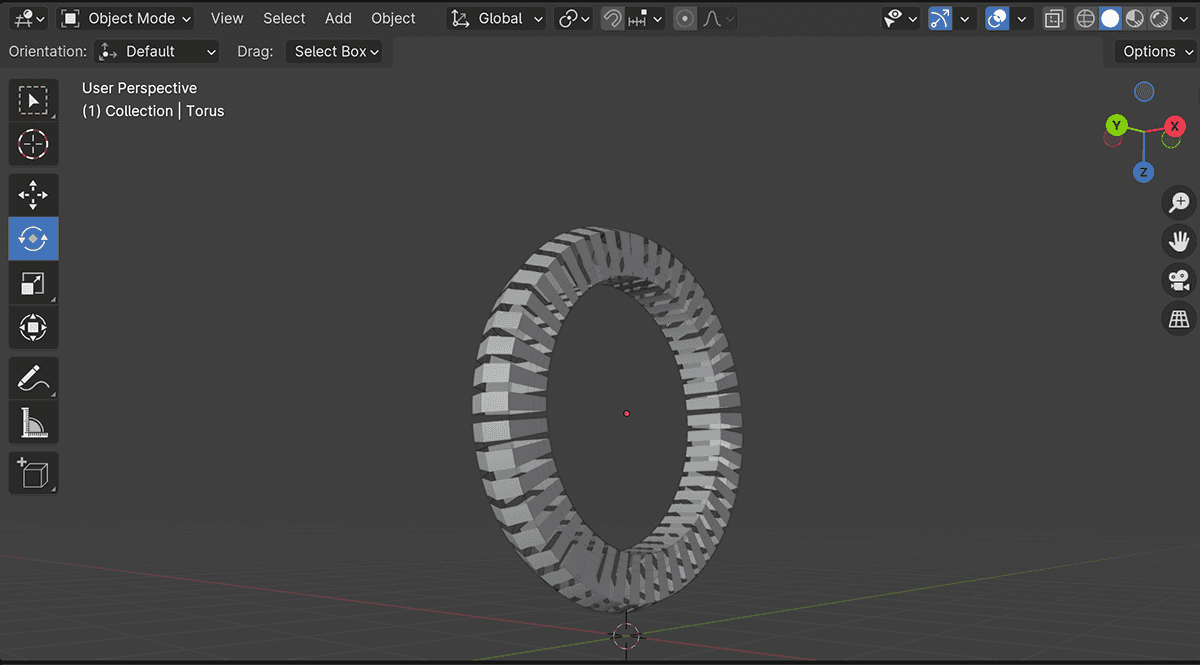Select the Annotate pencil tool
The height and width of the screenshot is (665, 1200).
point(33,379)
